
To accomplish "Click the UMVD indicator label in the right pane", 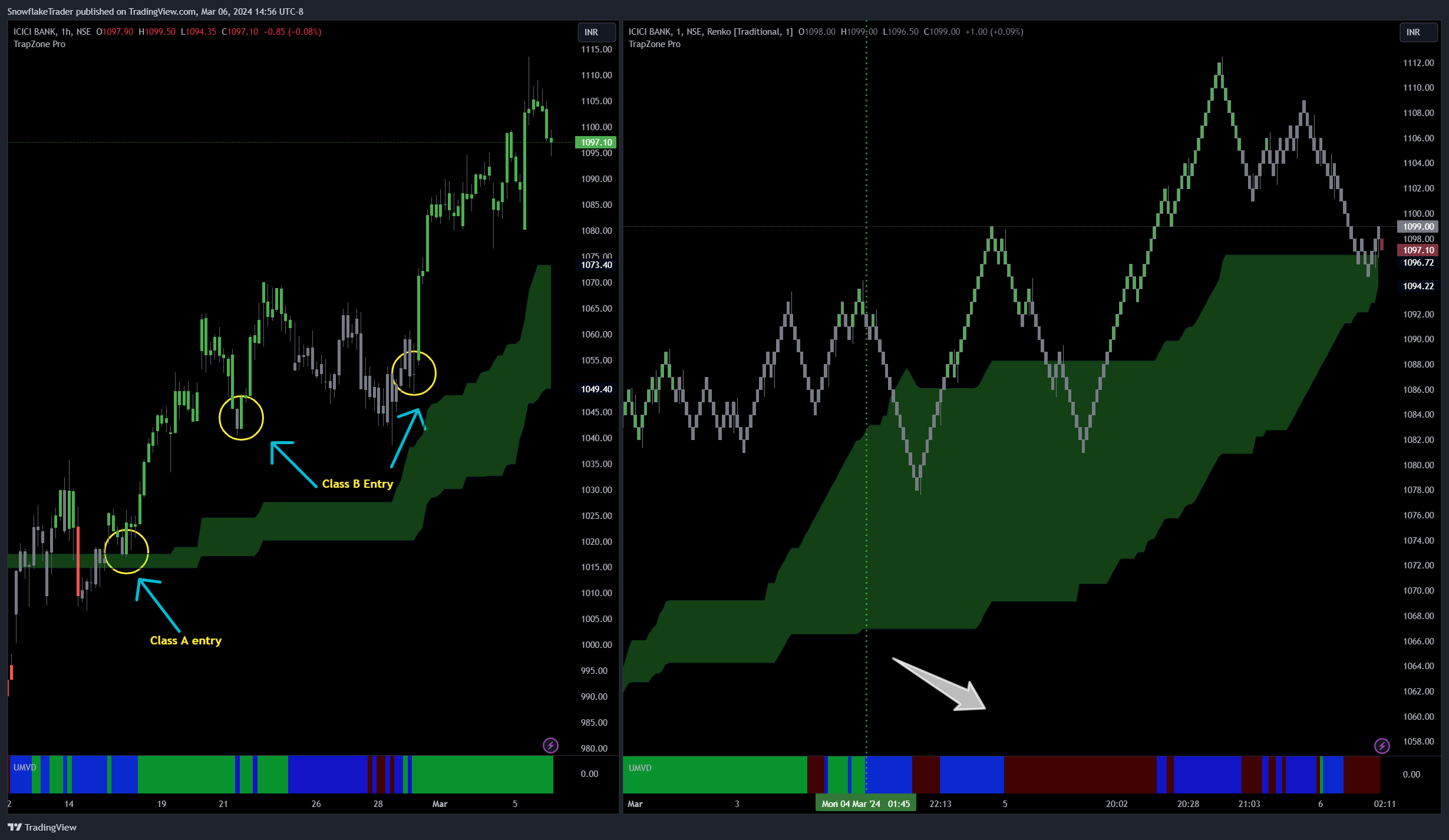I will point(639,768).
